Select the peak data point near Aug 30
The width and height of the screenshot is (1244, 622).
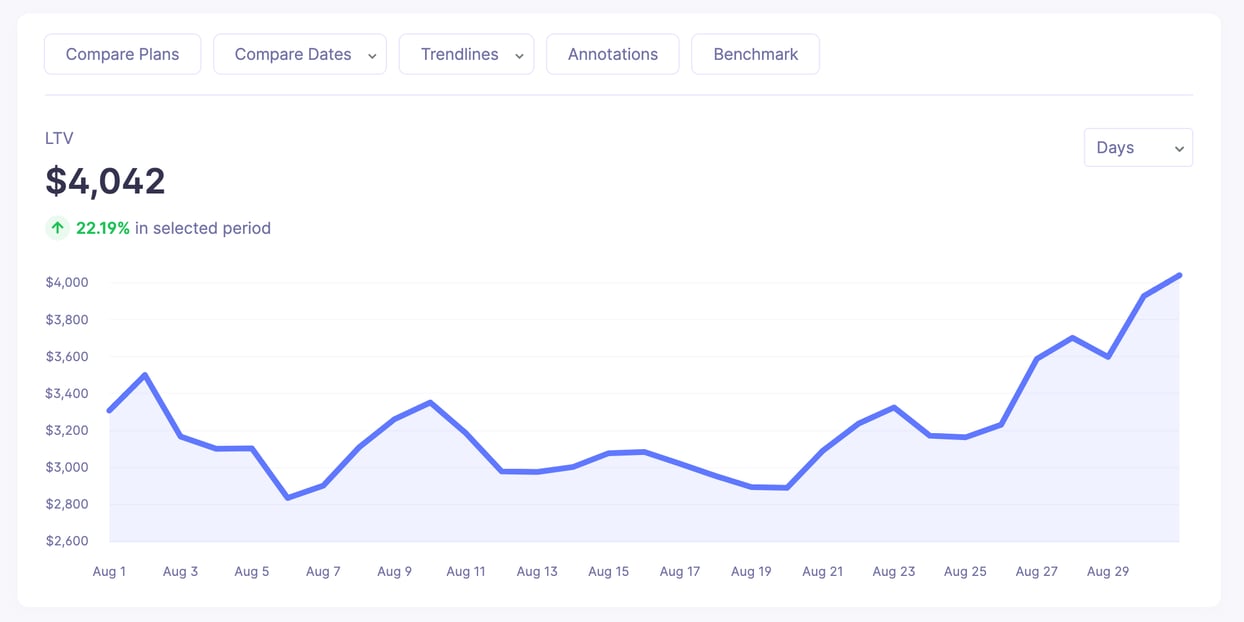1179,274
